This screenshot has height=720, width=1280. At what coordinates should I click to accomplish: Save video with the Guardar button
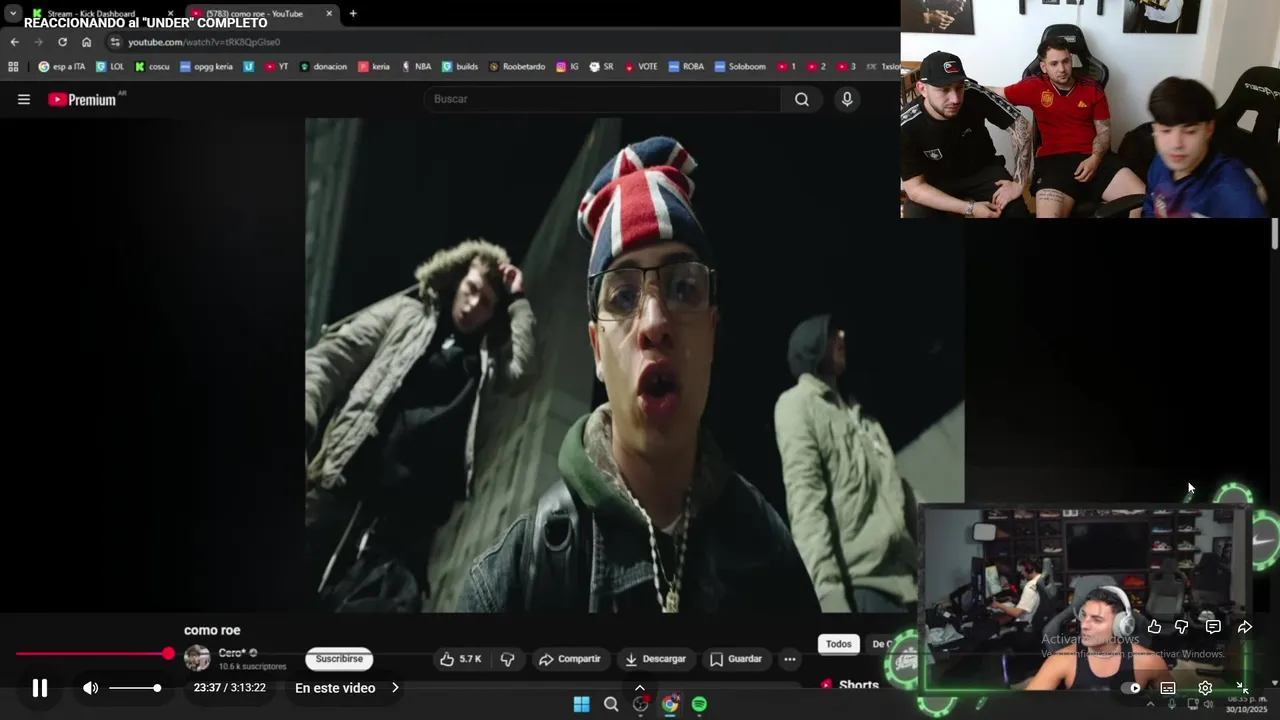pos(736,659)
